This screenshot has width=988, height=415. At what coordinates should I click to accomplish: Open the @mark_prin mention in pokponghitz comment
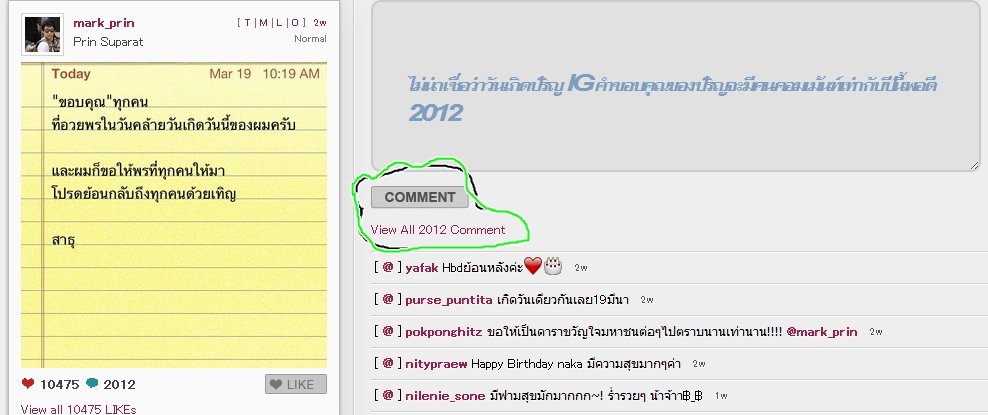click(x=822, y=332)
